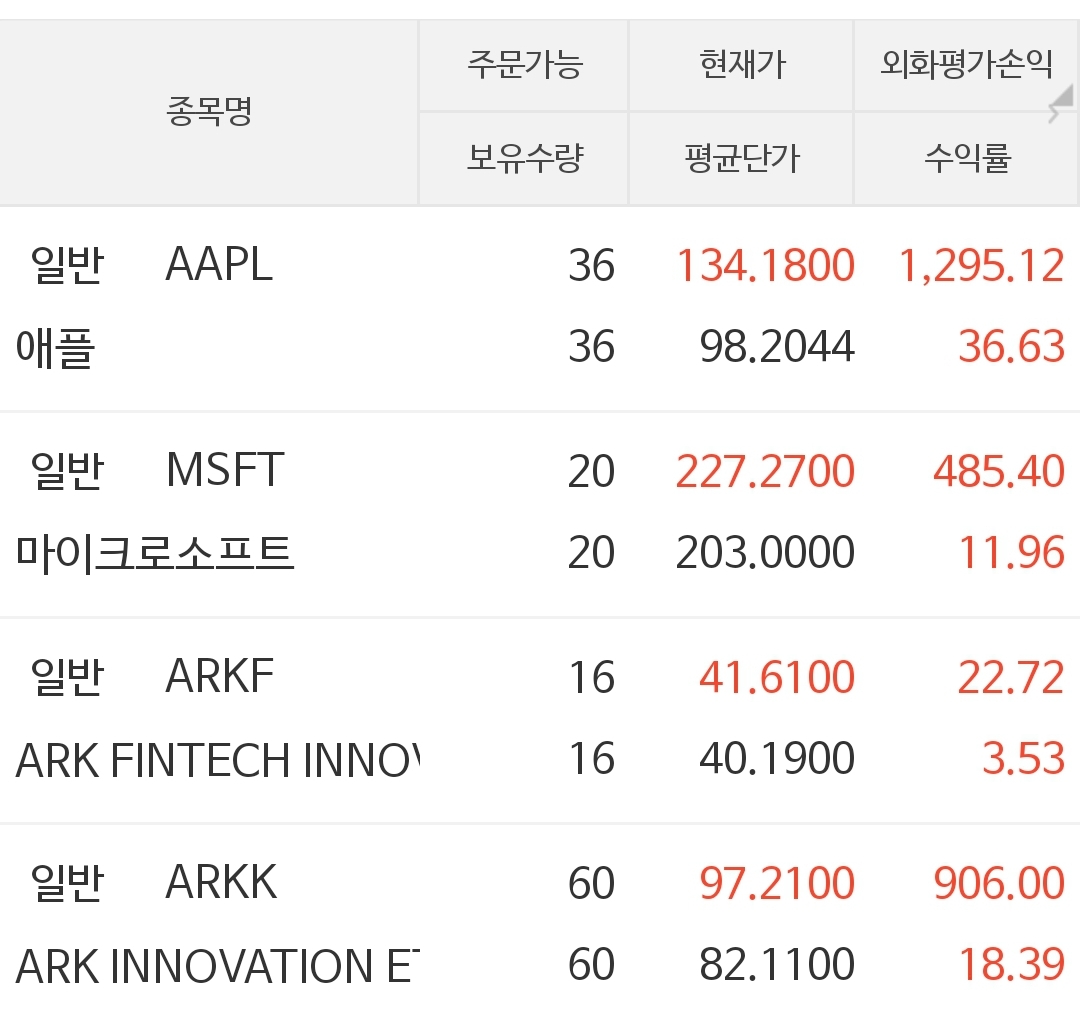Screen dimensions: 1080x1028
Task: Open the ARKK ticker row
Action: [221, 883]
